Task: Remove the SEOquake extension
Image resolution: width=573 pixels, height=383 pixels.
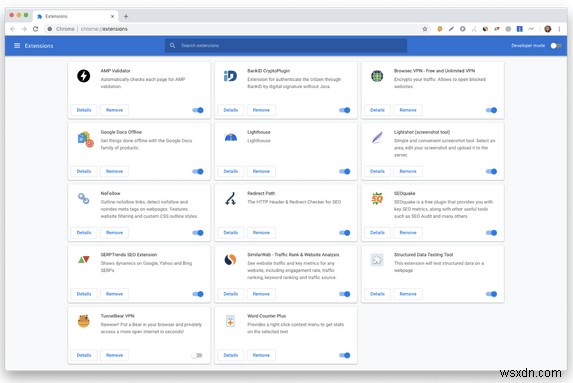Action: pyautogui.click(x=408, y=233)
